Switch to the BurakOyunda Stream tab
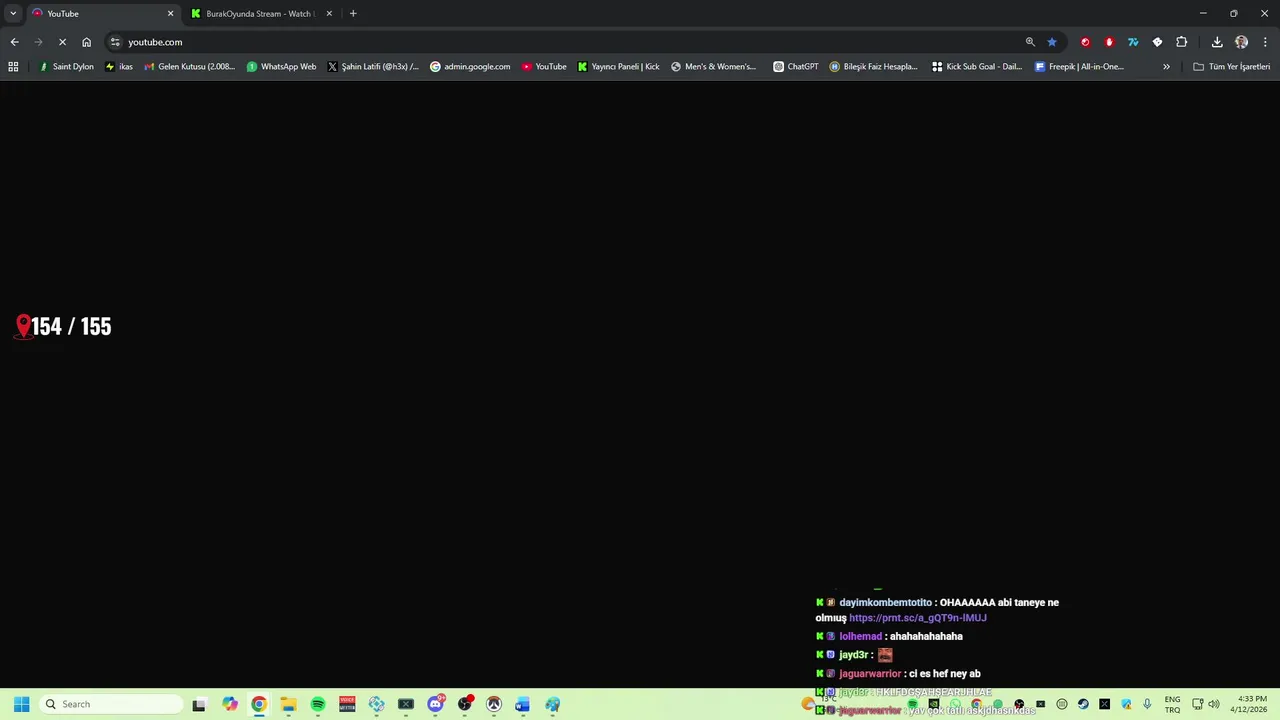This screenshot has height=720, width=1280. tap(262, 14)
